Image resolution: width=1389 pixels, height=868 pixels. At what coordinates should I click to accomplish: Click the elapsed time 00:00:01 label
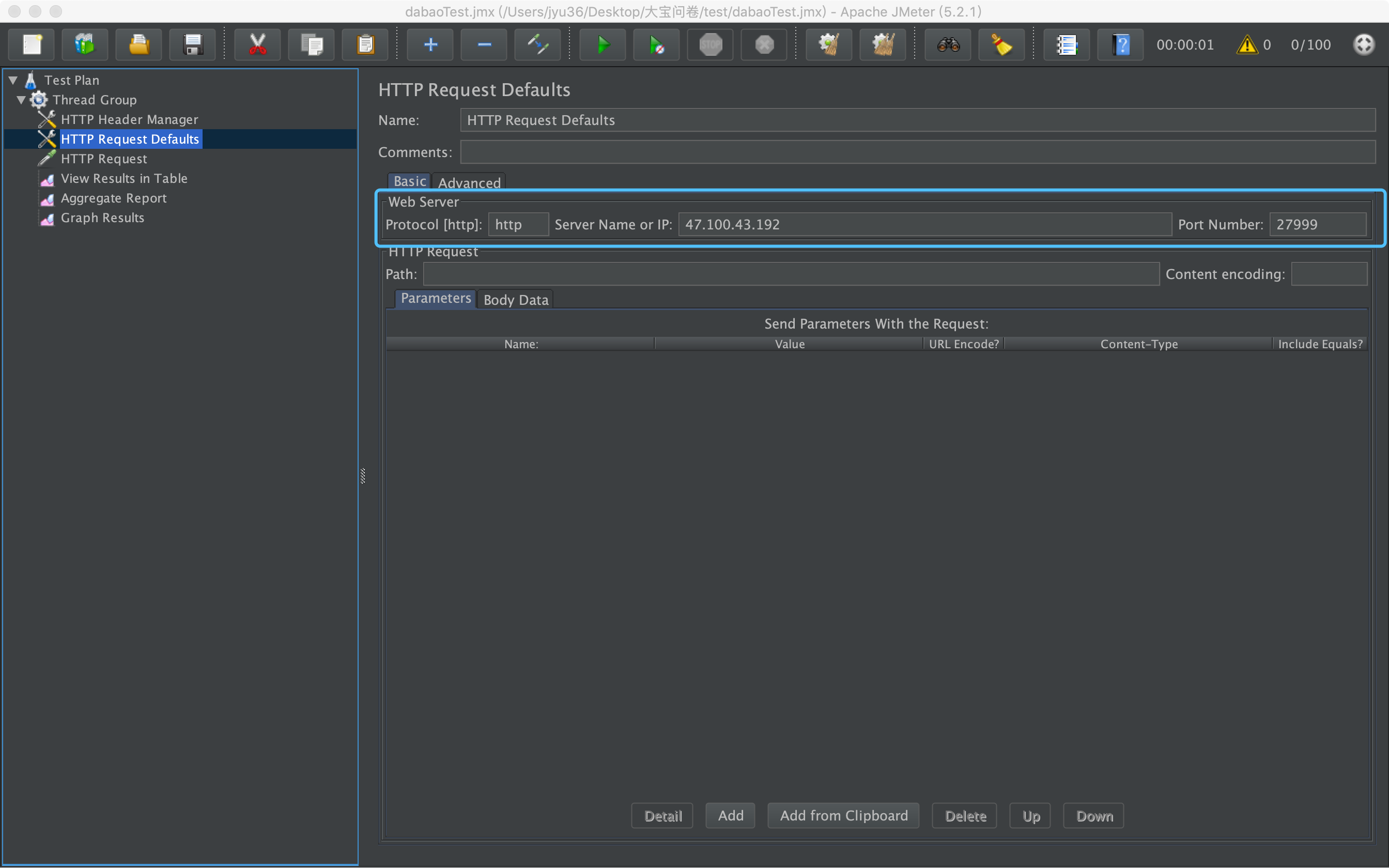tap(1185, 45)
